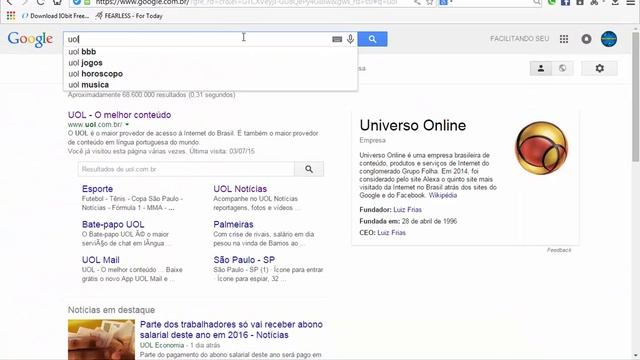Click FACILITANDO SEU account name

(x=520, y=39)
